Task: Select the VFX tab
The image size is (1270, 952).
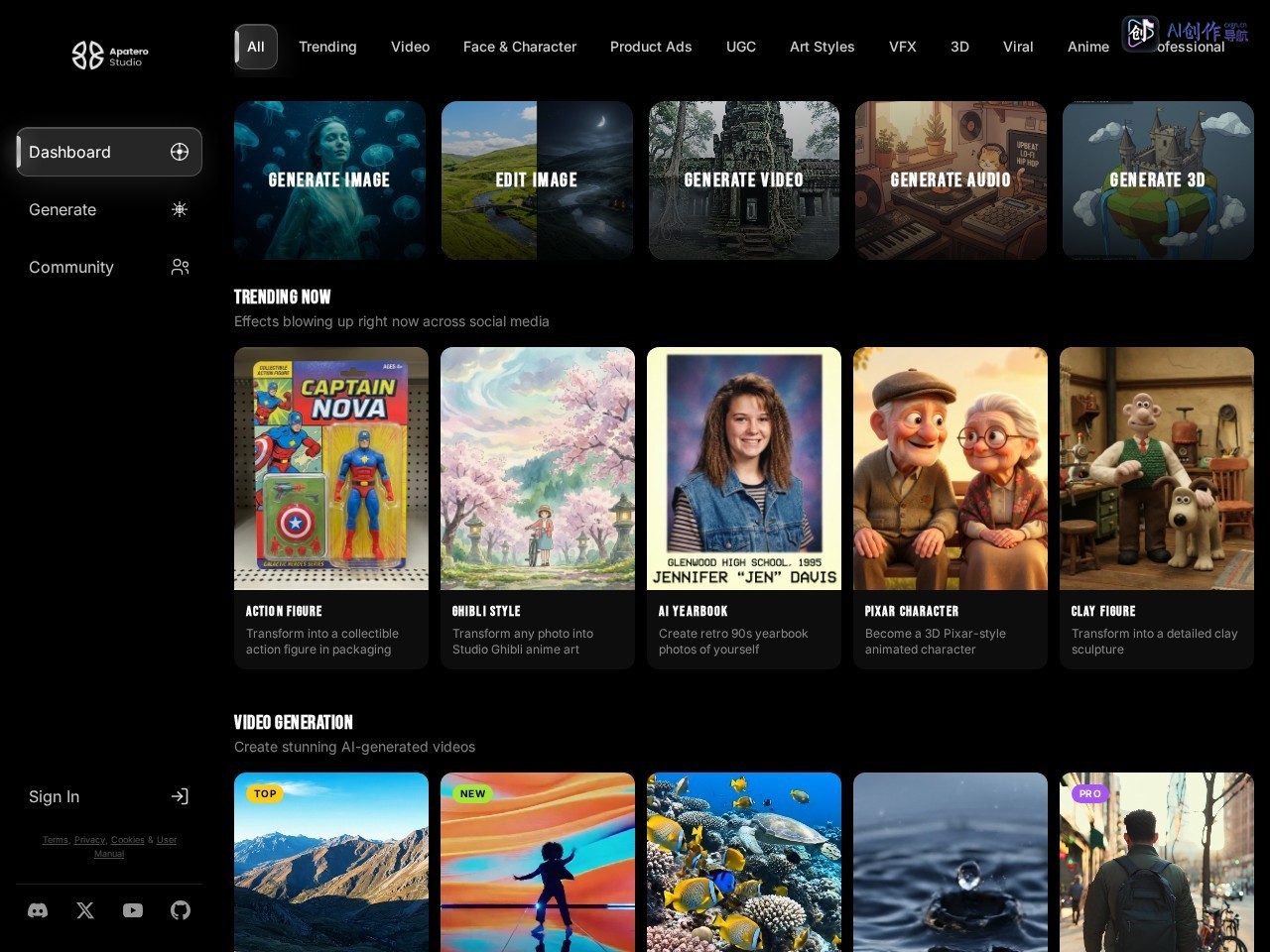Action: point(903,47)
